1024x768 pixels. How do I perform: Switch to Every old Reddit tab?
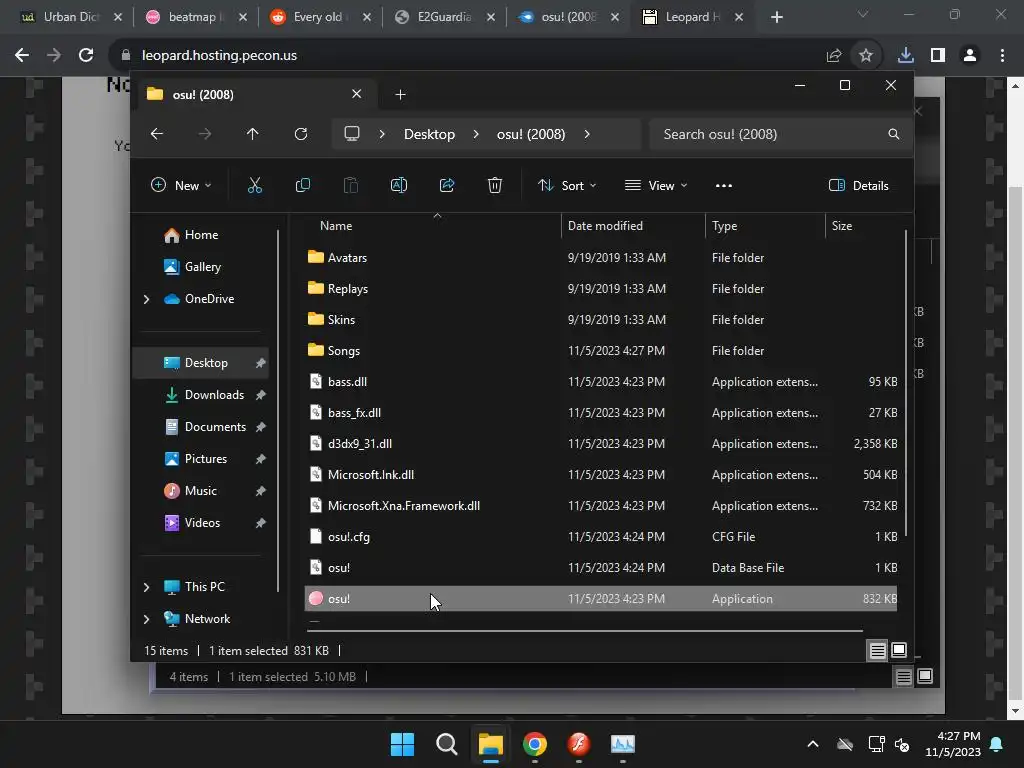tap(320, 17)
